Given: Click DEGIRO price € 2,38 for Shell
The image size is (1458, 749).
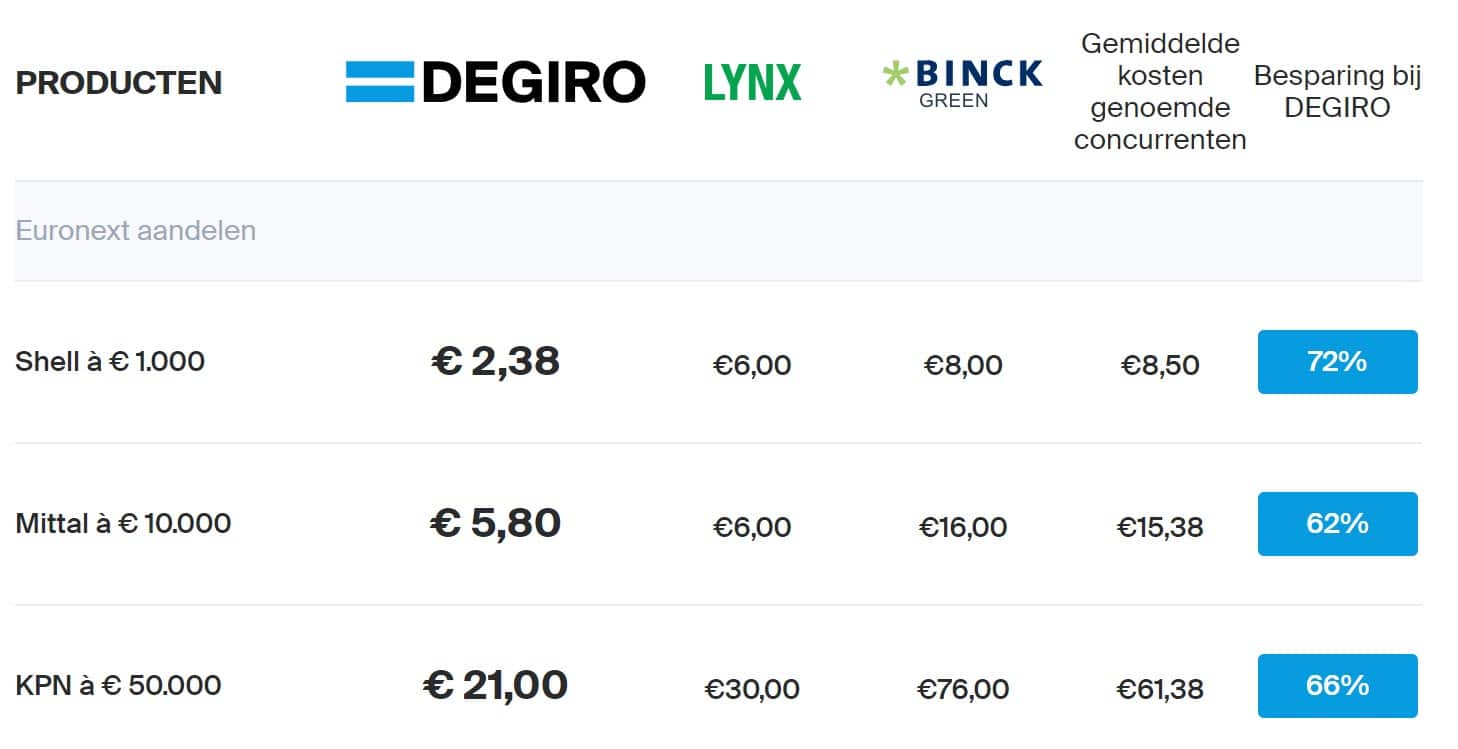Looking at the screenshot, I should coord(495,361).
